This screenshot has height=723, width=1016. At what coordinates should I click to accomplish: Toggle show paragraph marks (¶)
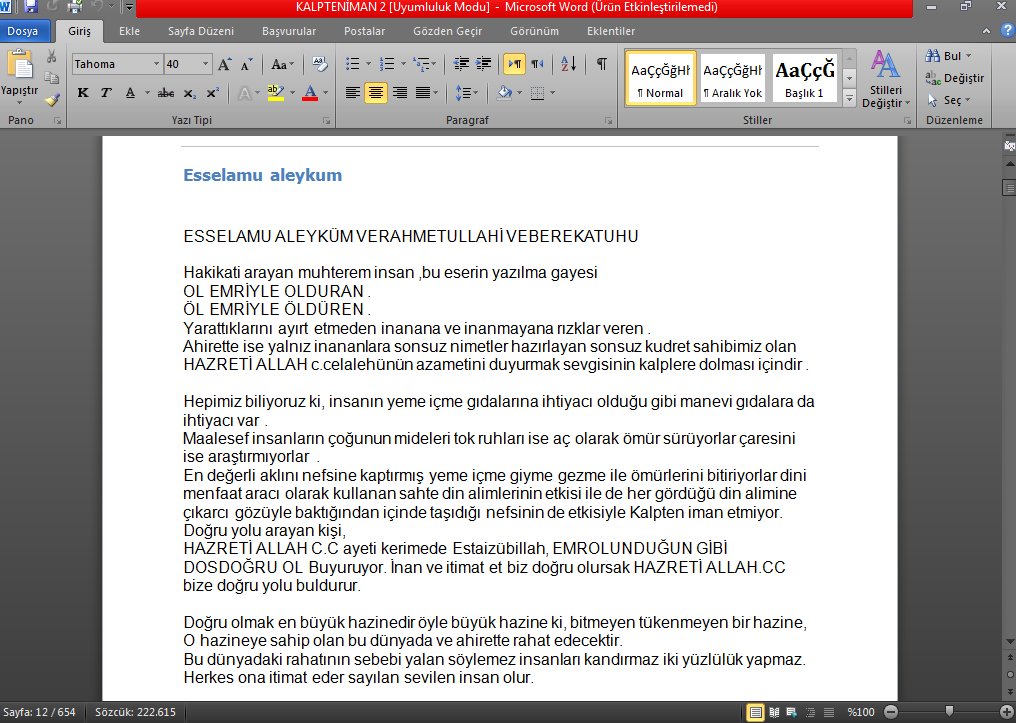coord(601,64)
